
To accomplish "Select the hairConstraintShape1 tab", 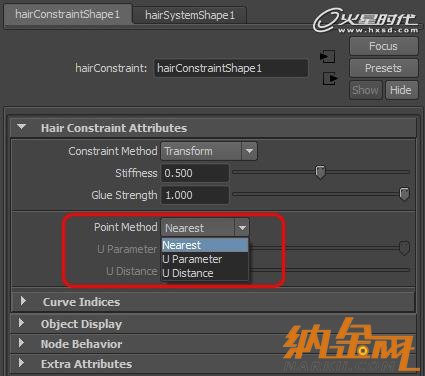I will click(68, 14).
